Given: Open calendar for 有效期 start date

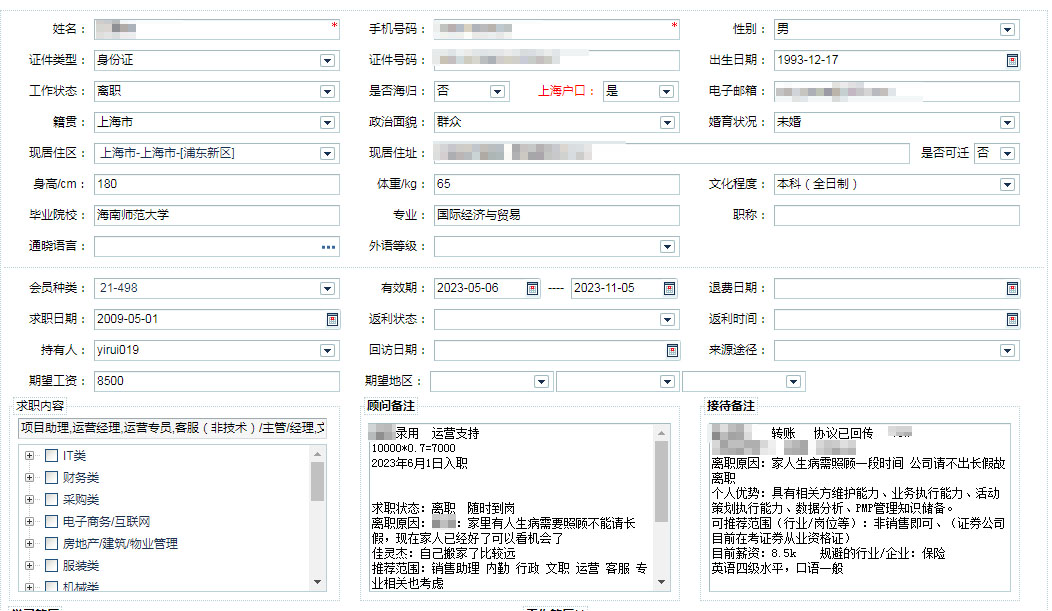Looking at the screenshot, I should point(532,288).
